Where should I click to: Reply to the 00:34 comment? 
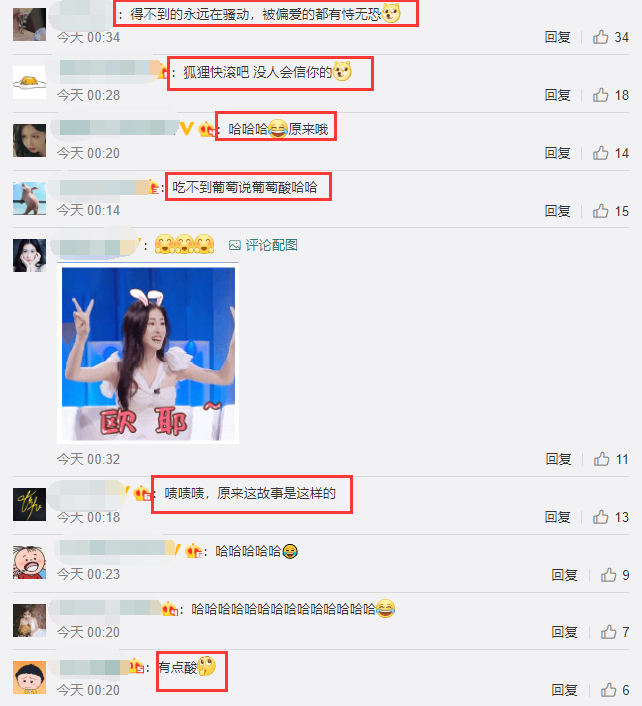[557, 37]
